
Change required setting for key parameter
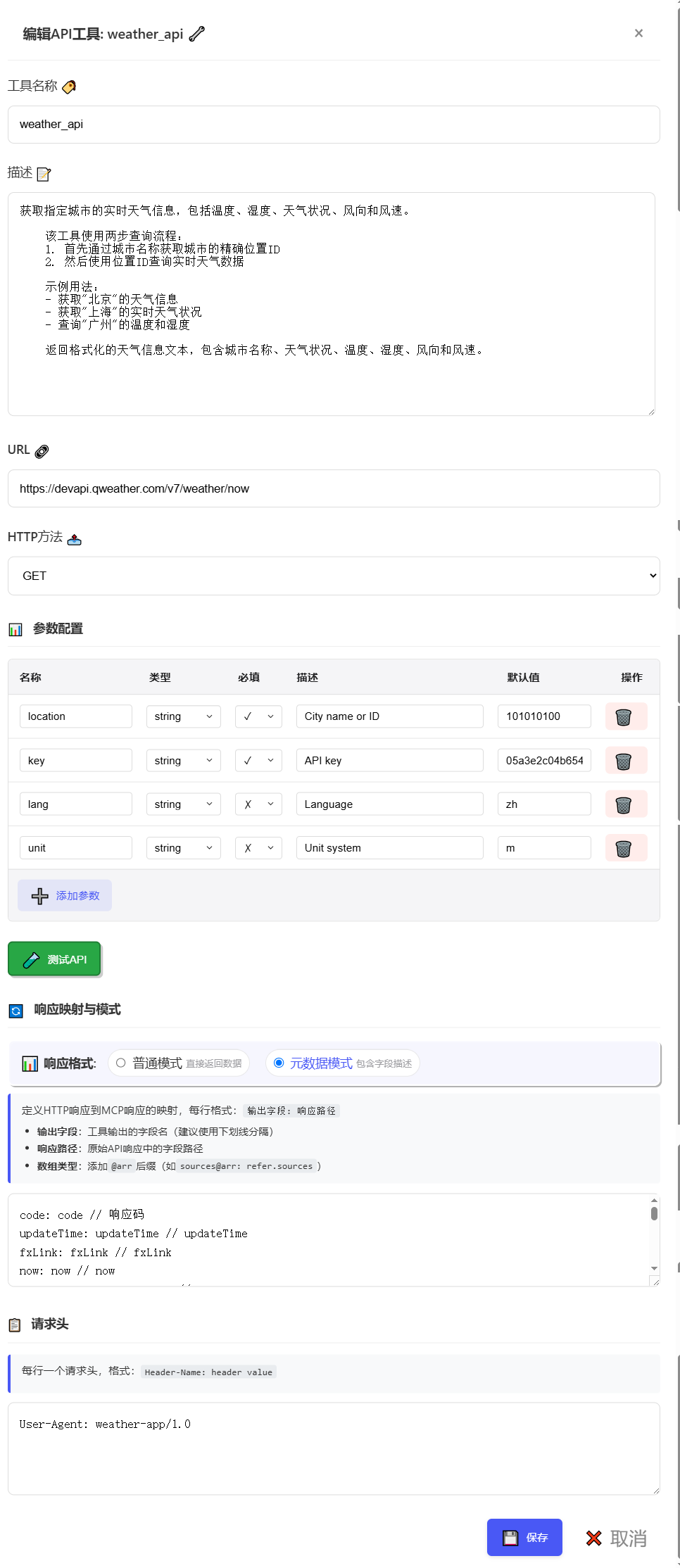[x=258, y=761]
